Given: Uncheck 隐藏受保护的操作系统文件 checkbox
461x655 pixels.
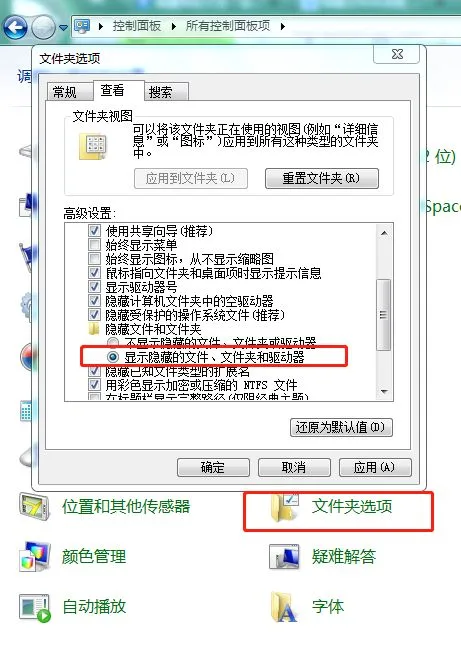Looking at the screenshot, I should pos(95,314).
